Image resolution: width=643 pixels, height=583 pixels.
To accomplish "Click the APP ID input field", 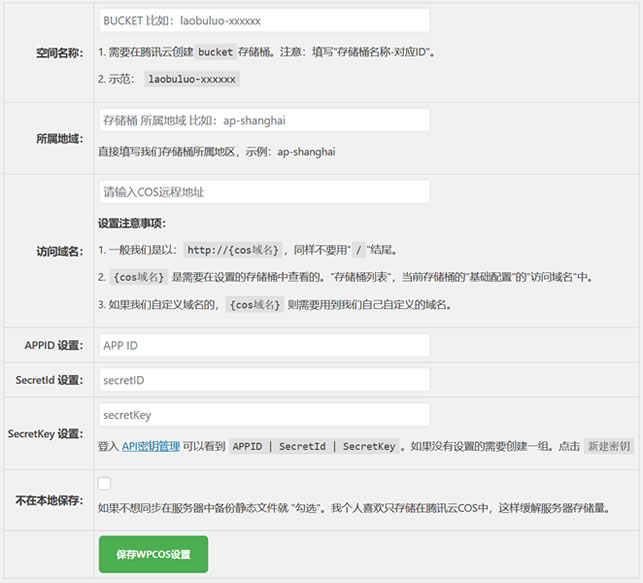I will tap(264, 345).
